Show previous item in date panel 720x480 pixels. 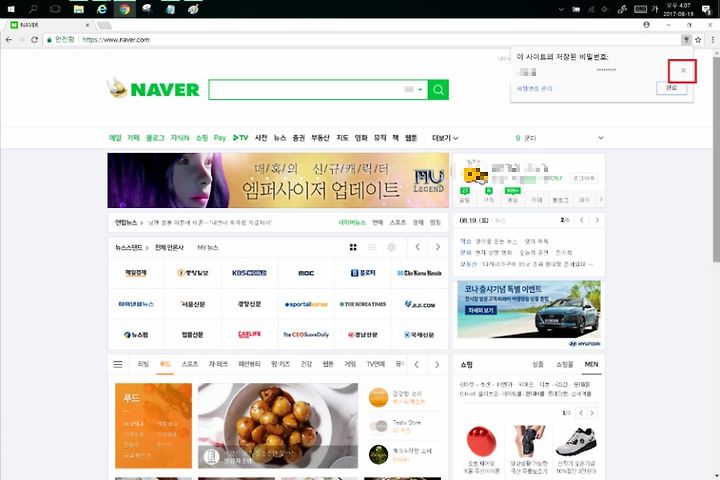(x=582, y=220)
